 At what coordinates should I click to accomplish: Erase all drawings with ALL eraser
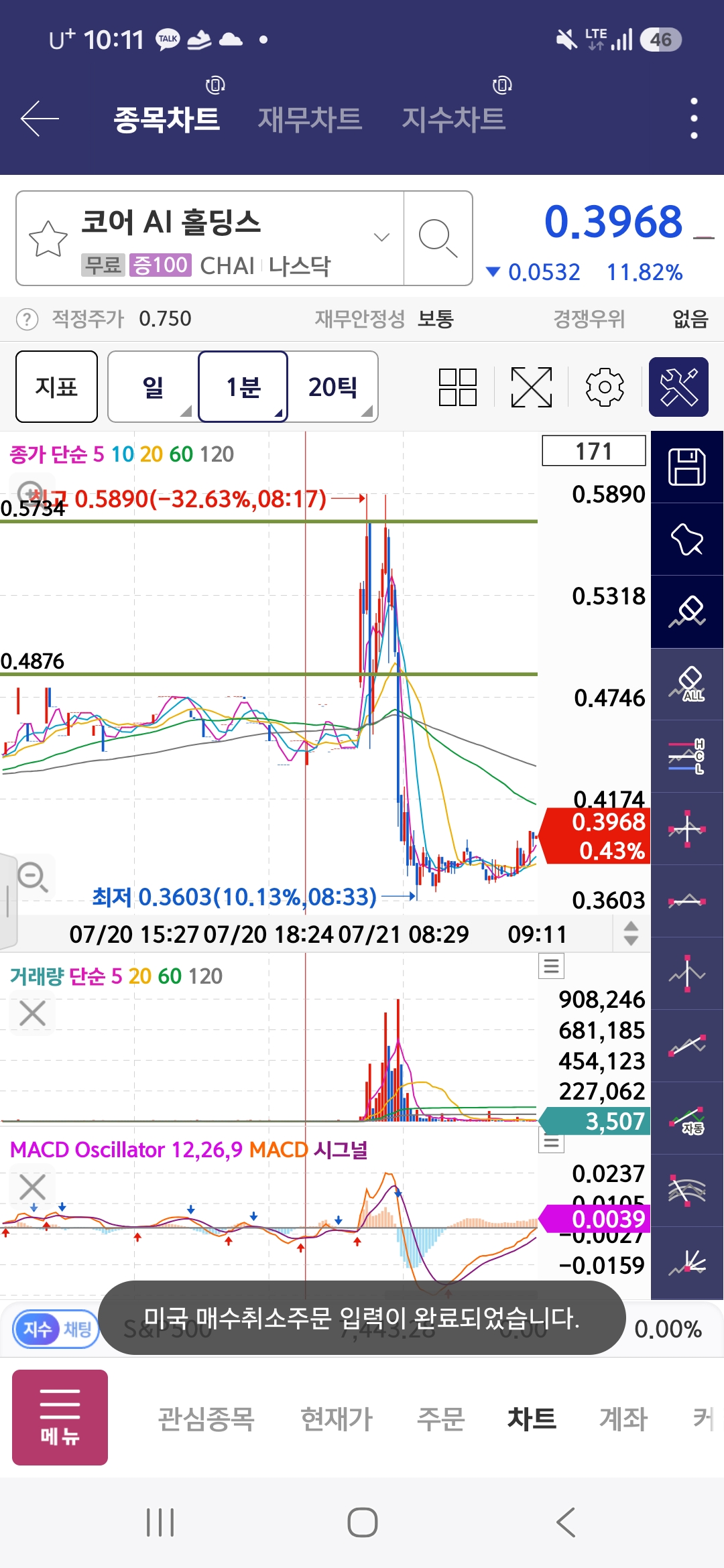tap(687, 684)
